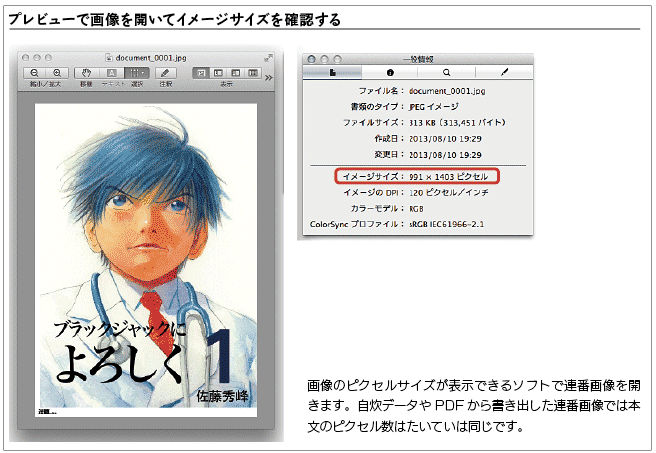656x453 pixels.
Task: Click the '注釈' label under the pencil
Action: tap(166, 84)
